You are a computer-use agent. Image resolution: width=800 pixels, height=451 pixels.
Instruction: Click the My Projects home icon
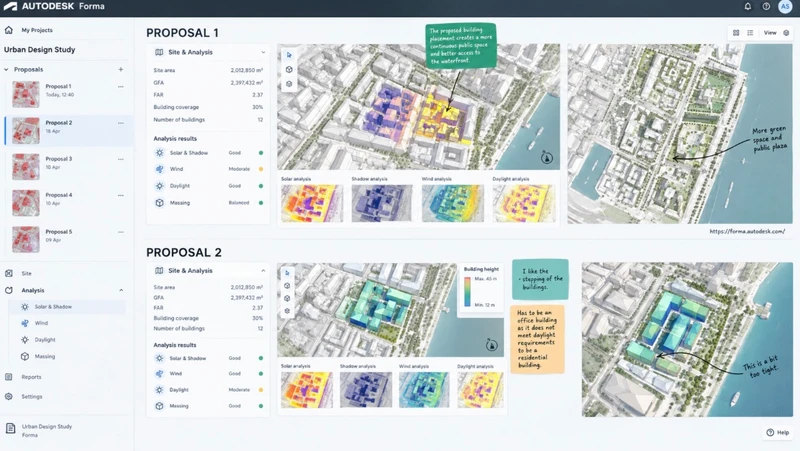[x=9, y=30]
